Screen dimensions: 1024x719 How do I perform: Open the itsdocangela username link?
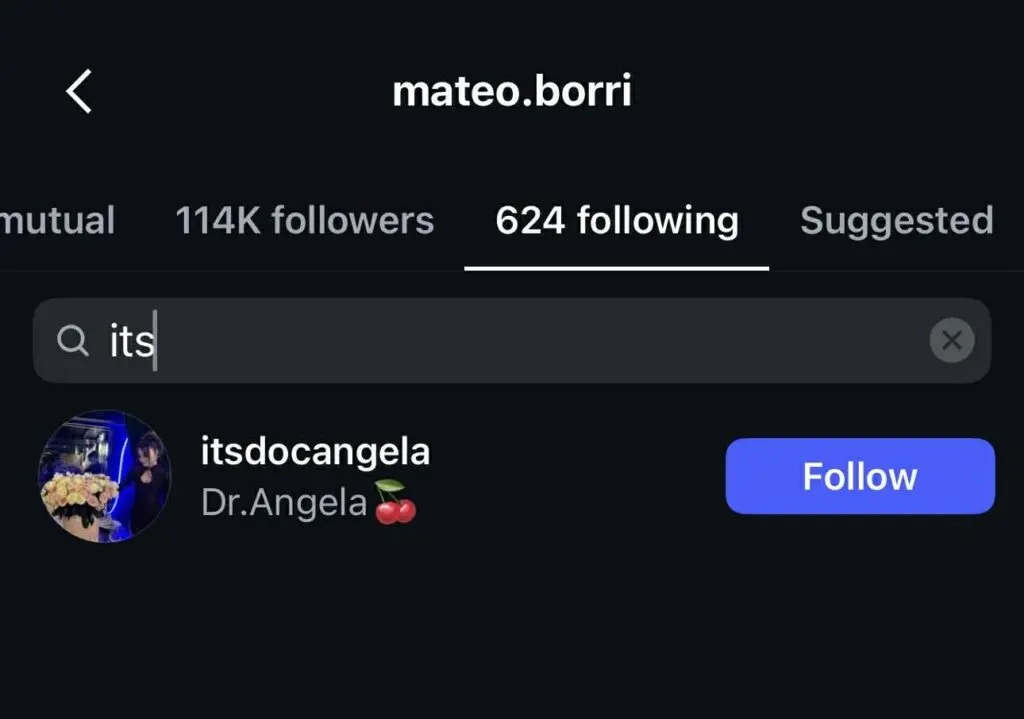pyautogui.click(x=315, y=451)
